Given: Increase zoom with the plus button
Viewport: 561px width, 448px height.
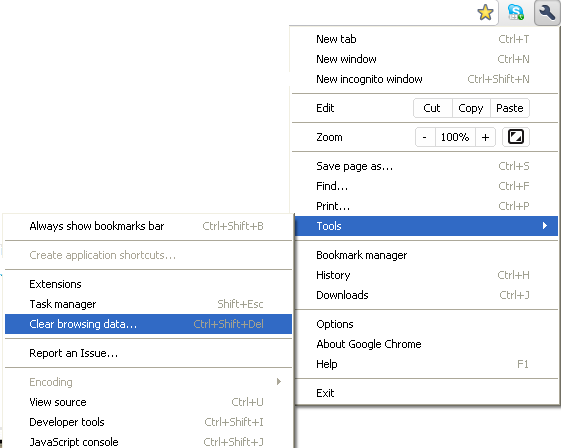Looking at the screenshot, I should [485, 137].
